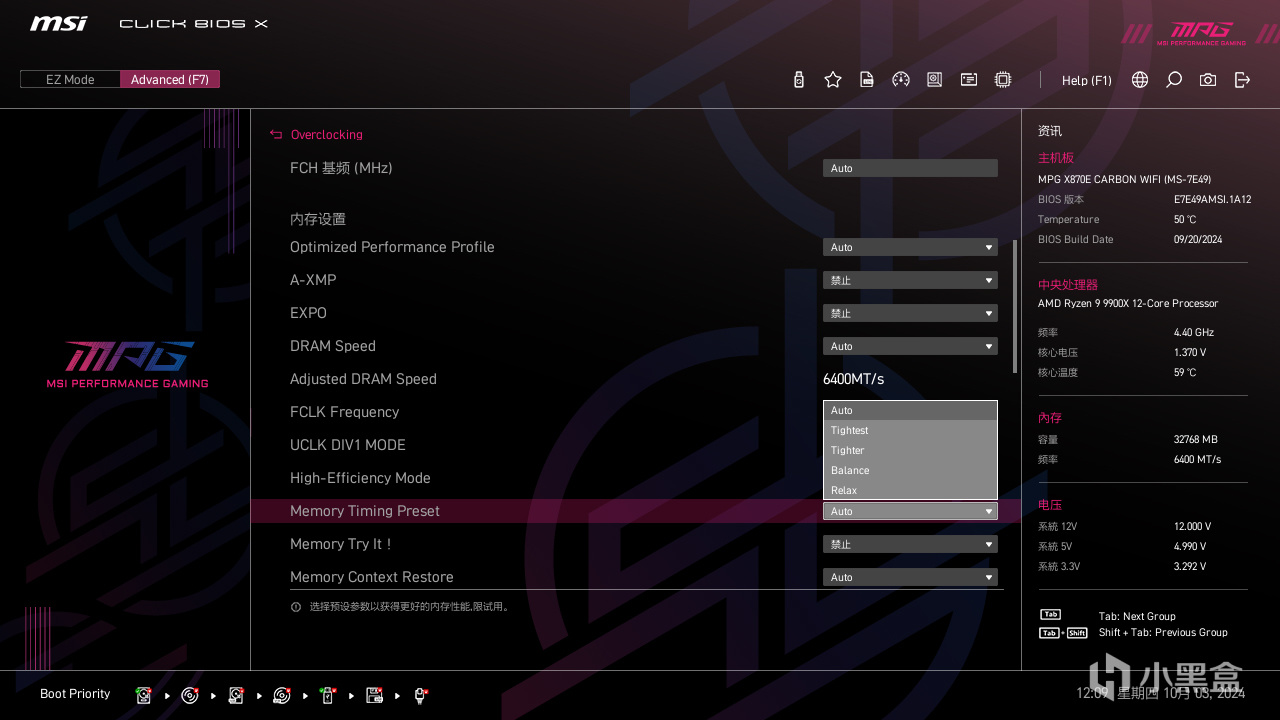Click the exit door-arrow icon
This screenshot has height=720, width=1280.
pyautogui.click(x=1242, y=80)
